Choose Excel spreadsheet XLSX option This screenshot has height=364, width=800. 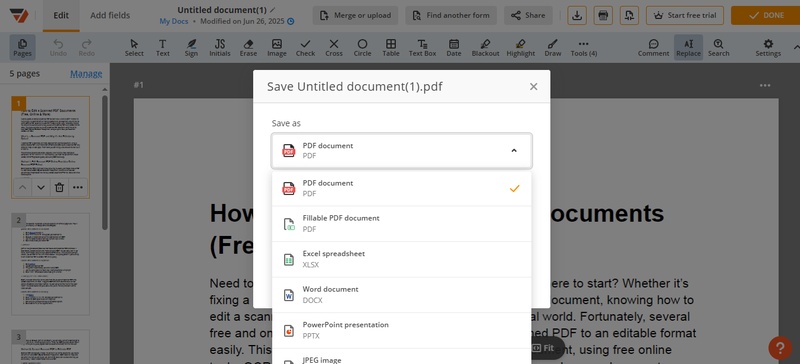402,259
